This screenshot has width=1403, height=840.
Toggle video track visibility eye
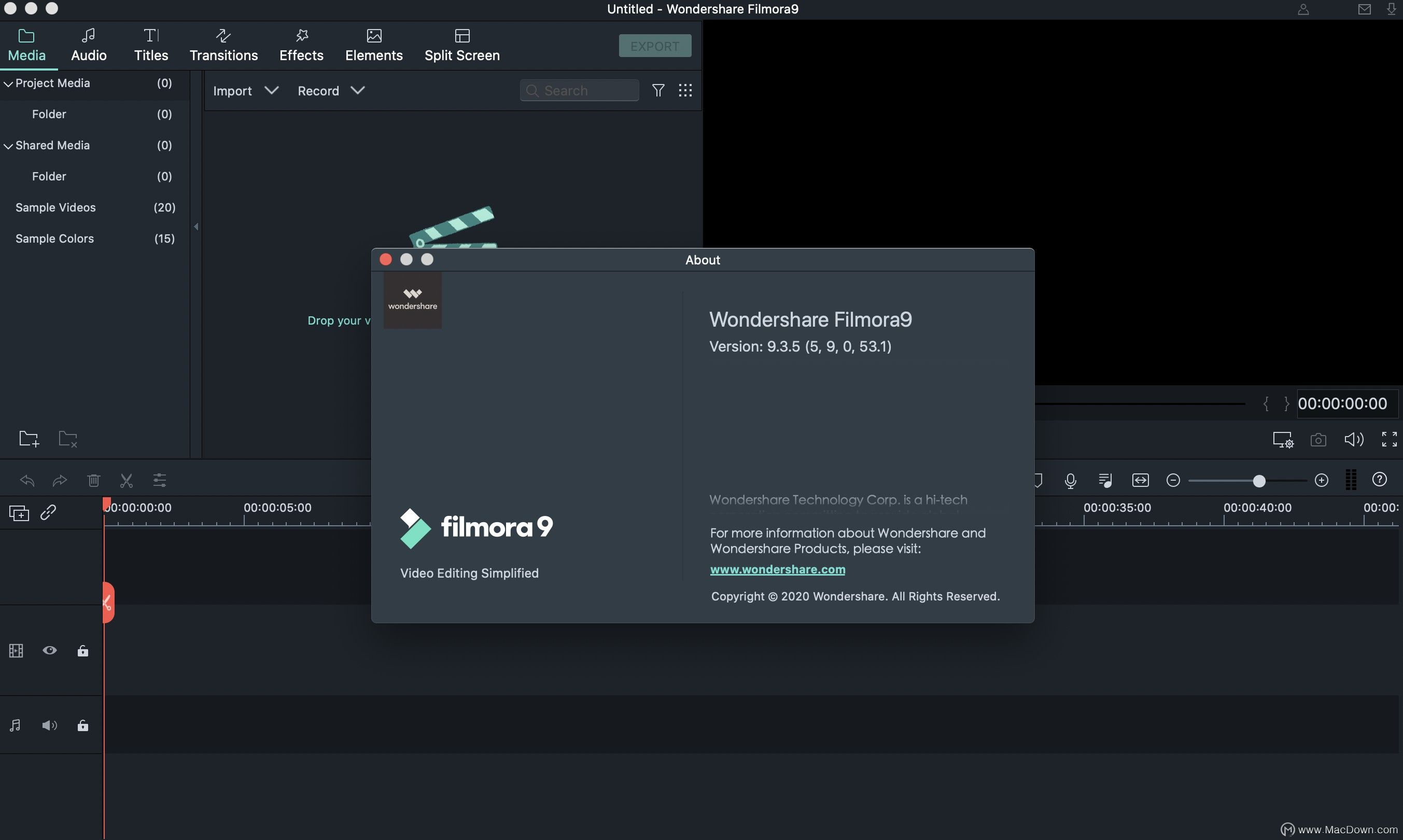[50, 650]
